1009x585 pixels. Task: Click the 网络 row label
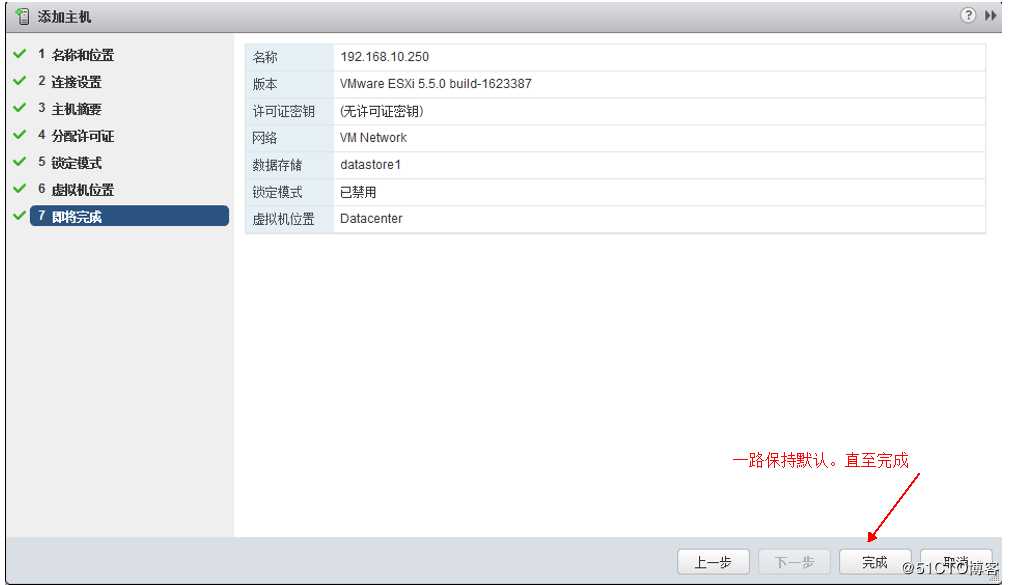point(264,138)
